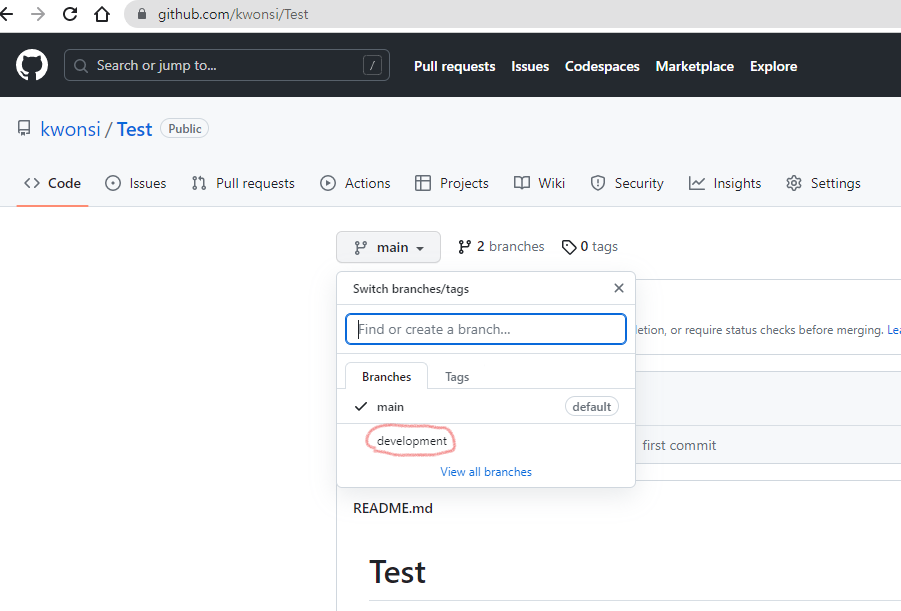Viewport: 901px width, 611px height.
Task: Switch to the Branches tab in popup
Action: [386, 376]
